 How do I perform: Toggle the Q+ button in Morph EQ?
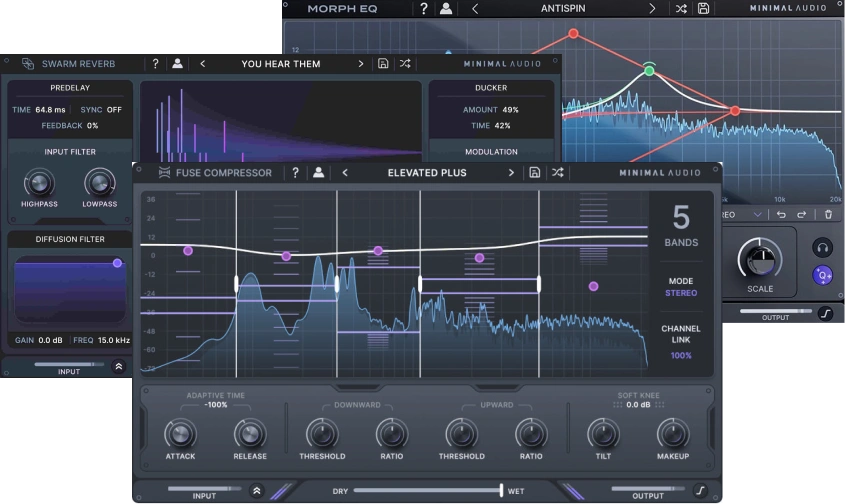[822, 275]
